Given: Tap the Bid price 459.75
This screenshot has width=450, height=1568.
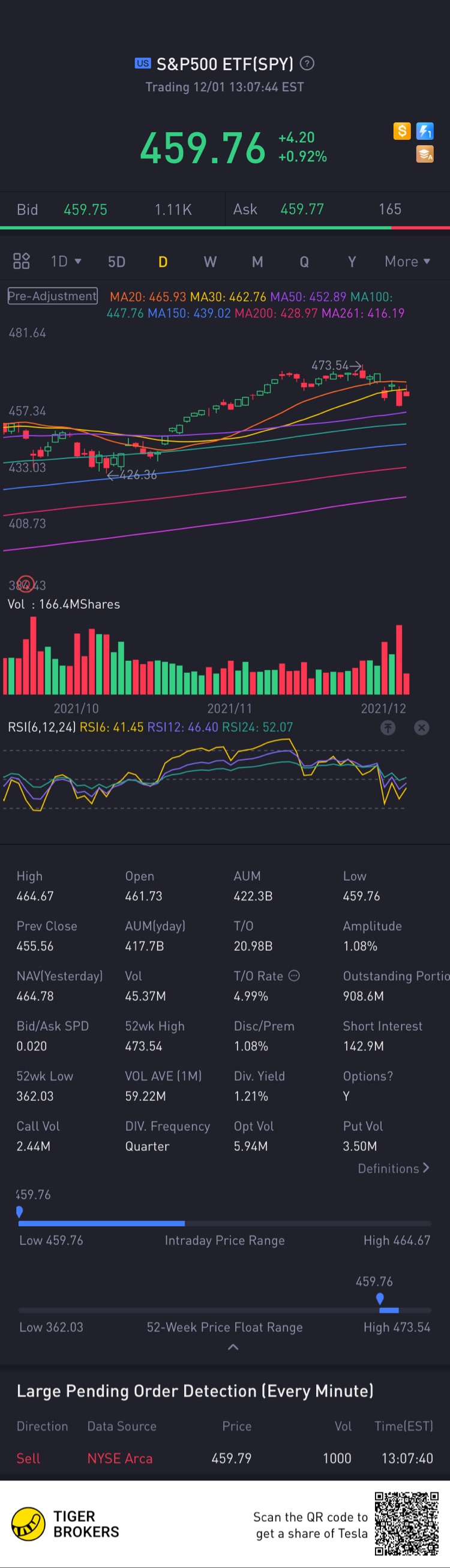Looking at the screenshot, I should click(x=85, y=210).
